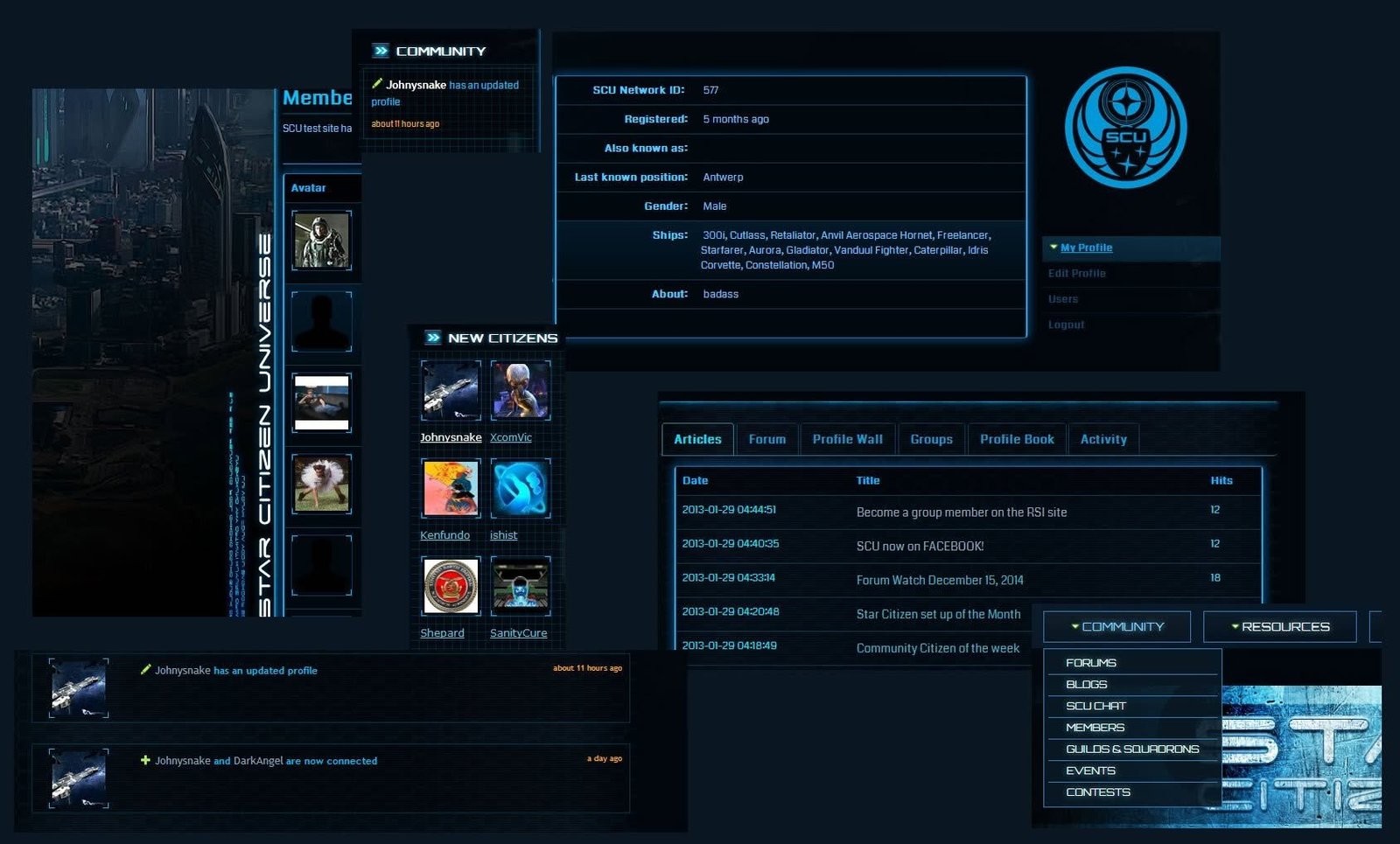The height and width of the screenshot is (844, 1400).
Task: Click the 'about 11 hours ago' timestamp in the activity feed
Action: tap(587, 668)
